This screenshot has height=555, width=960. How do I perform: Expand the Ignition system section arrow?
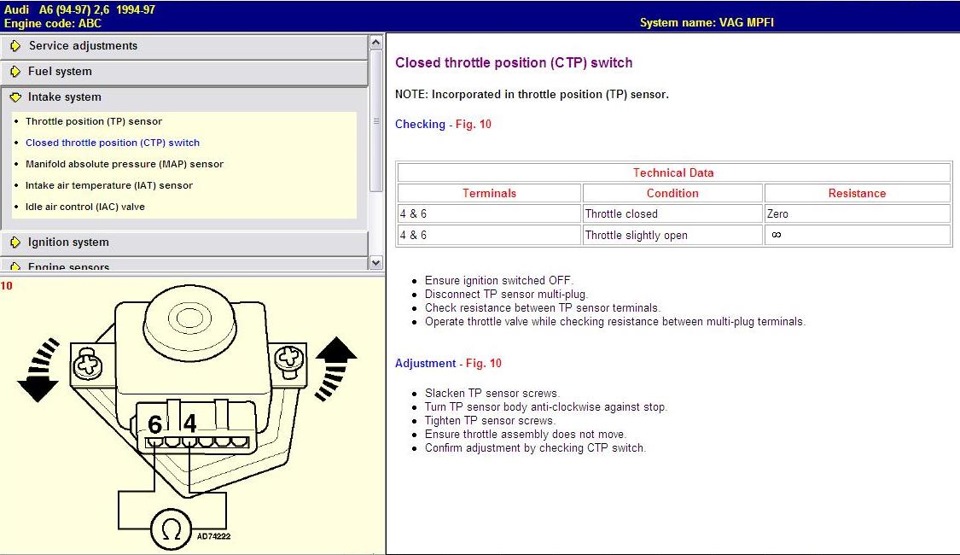point(15,243)
